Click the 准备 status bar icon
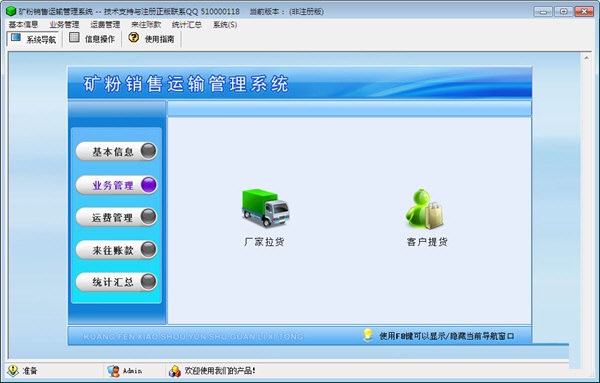This screenshot has width=600, height=383. 13,370
